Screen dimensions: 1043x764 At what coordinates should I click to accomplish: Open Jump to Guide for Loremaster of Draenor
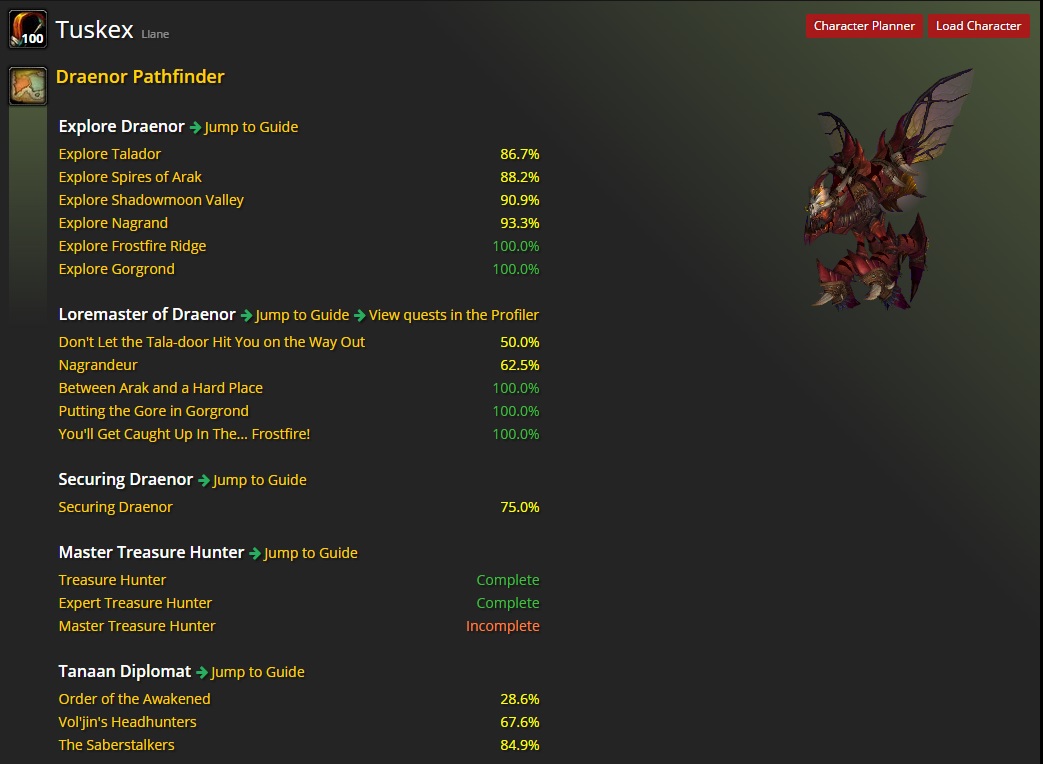302,315
